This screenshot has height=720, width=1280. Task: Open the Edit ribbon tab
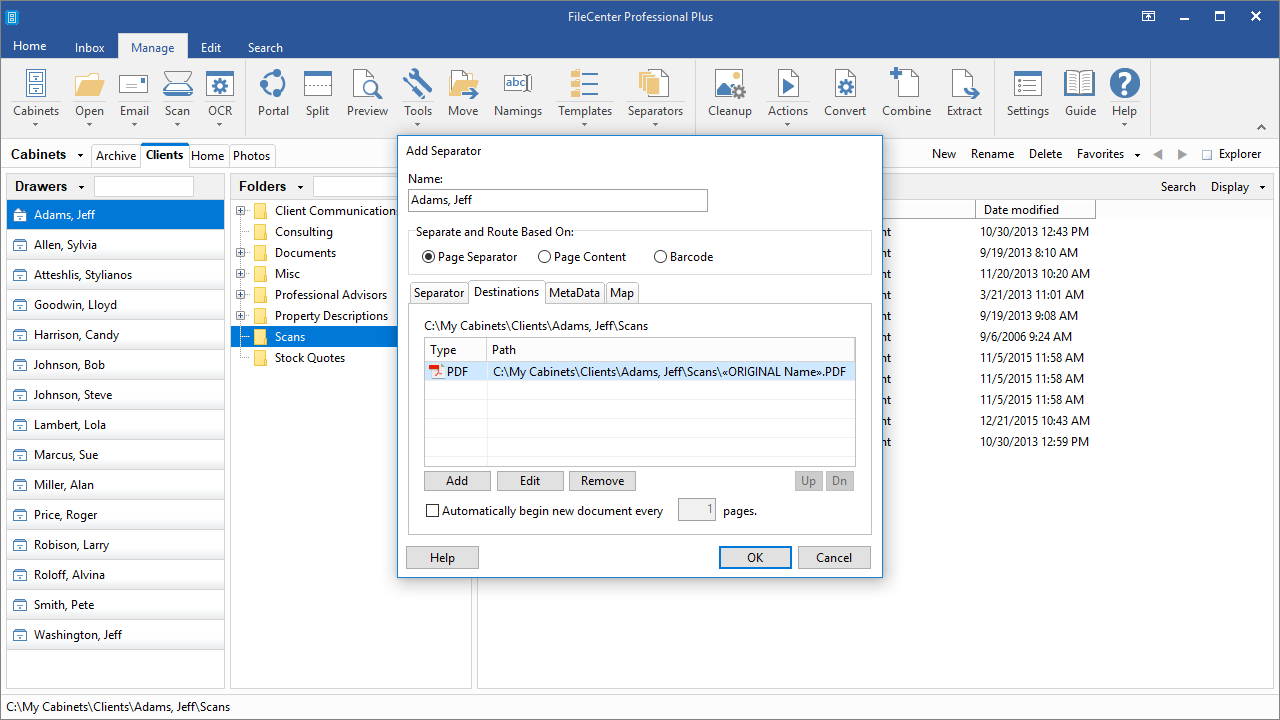pyautogui.click(x=211, y=47)
